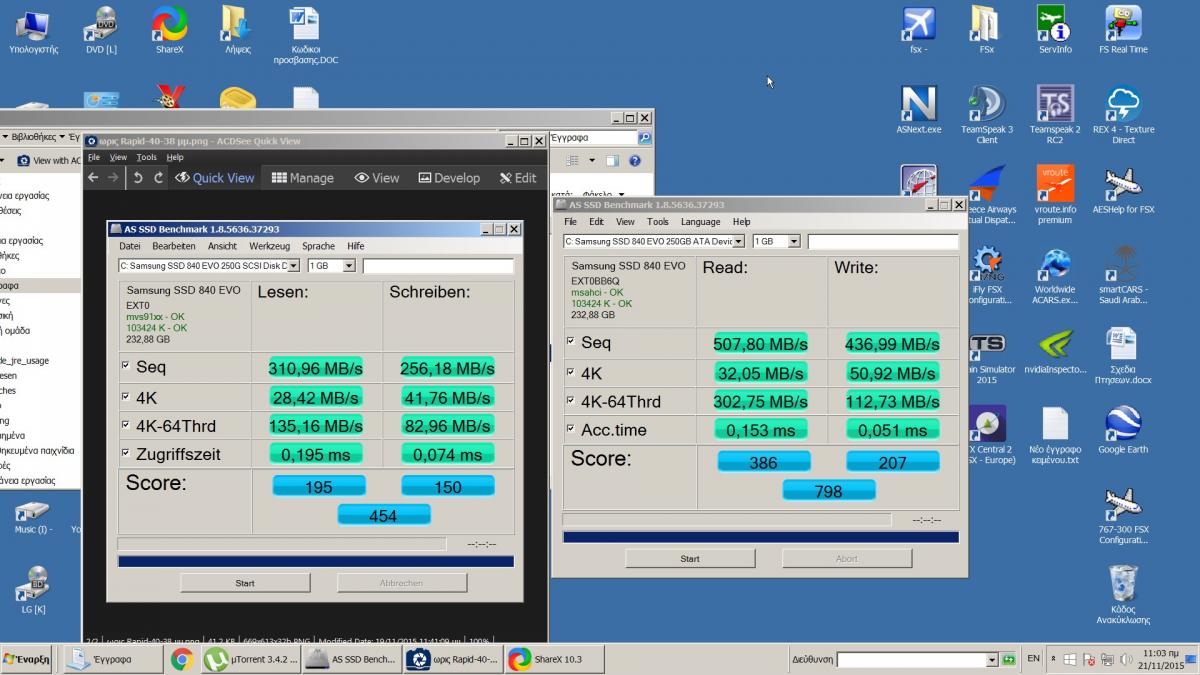This screenshot has height=675, width=1200.
Task: Launch FS Real Time shortcut
Action: 1123,29
